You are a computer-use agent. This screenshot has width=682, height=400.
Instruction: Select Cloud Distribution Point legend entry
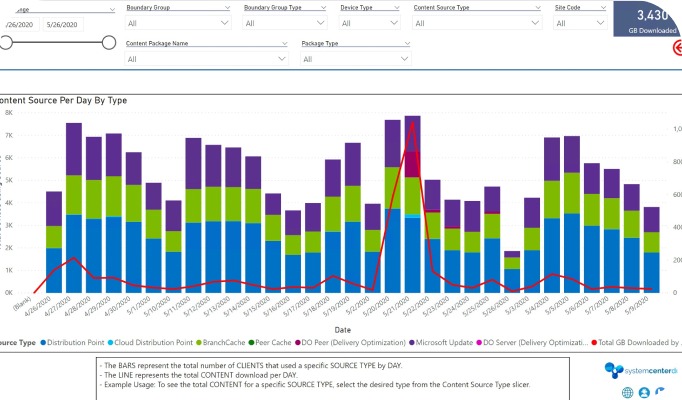[x=150, y=343]
